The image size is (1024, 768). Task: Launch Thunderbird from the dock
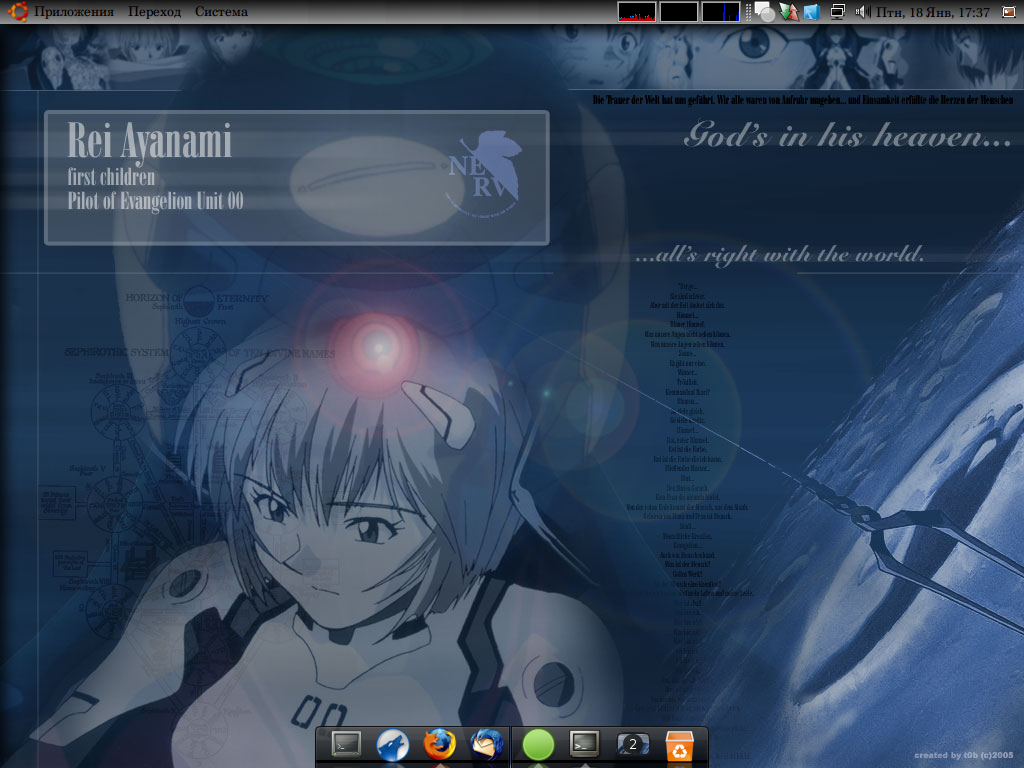487,745
